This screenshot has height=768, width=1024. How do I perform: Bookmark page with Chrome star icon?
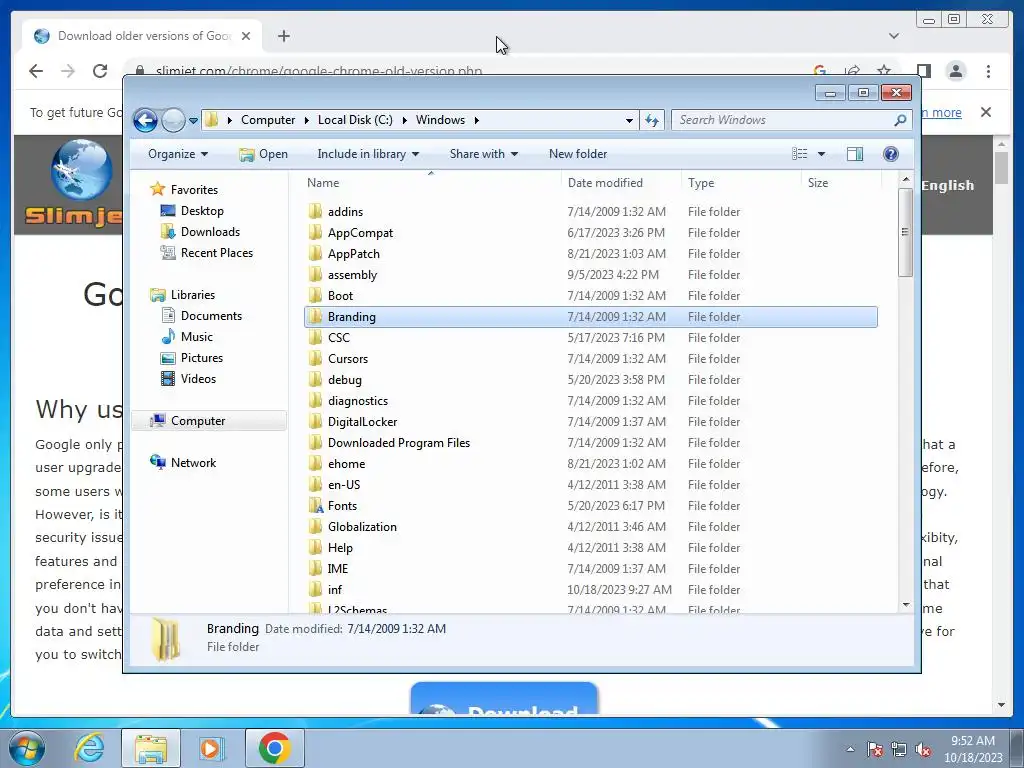point(884,71)
